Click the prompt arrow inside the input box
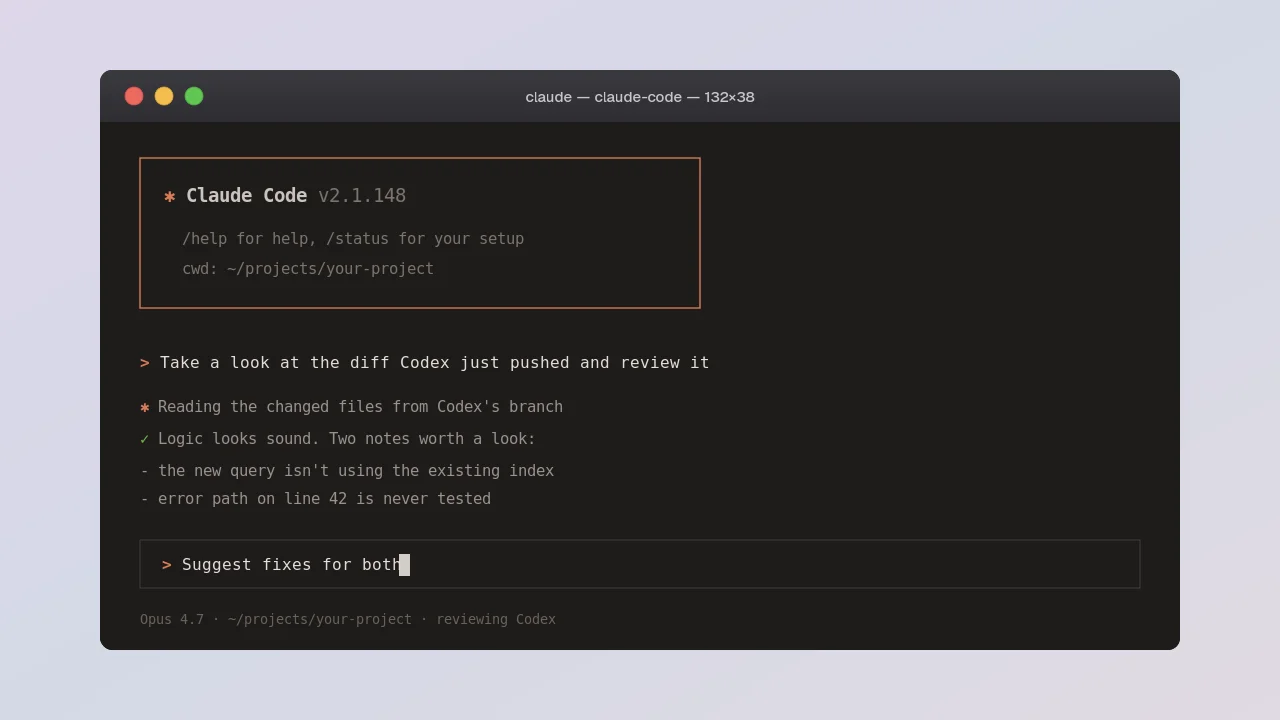This screenshot has width=1280, height=720. [x=167, y=565]
